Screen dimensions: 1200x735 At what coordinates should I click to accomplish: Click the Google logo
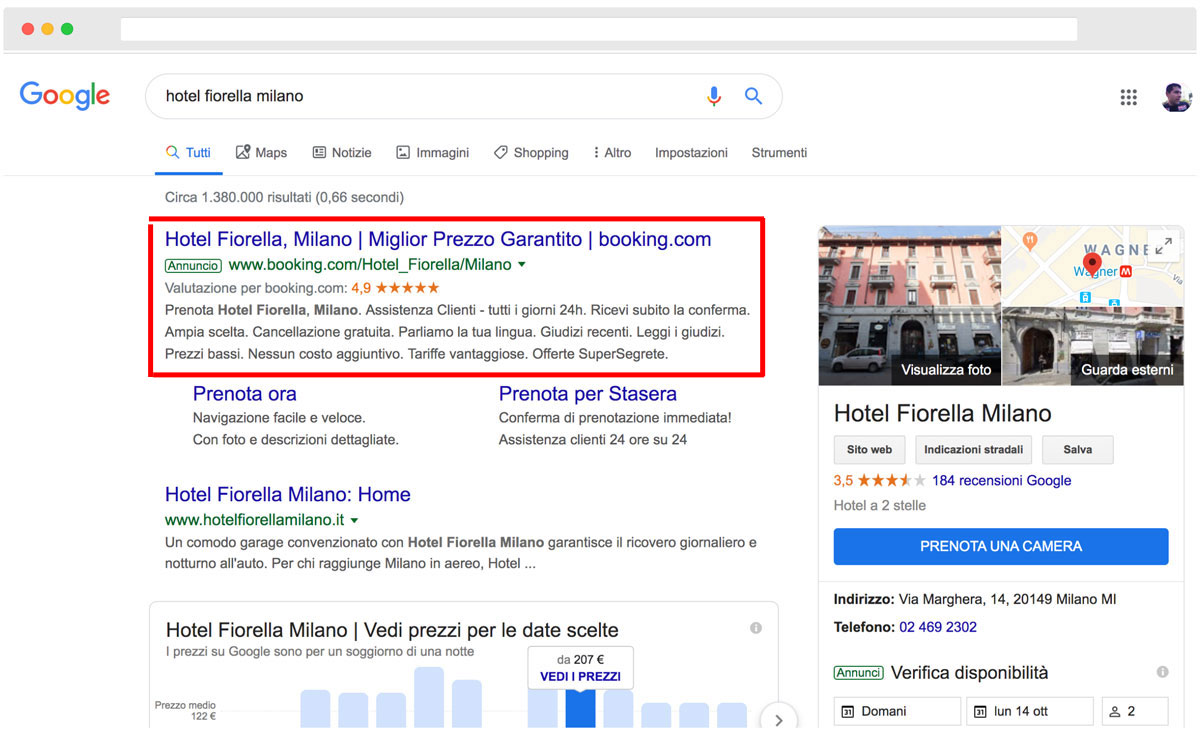[65, 95]
